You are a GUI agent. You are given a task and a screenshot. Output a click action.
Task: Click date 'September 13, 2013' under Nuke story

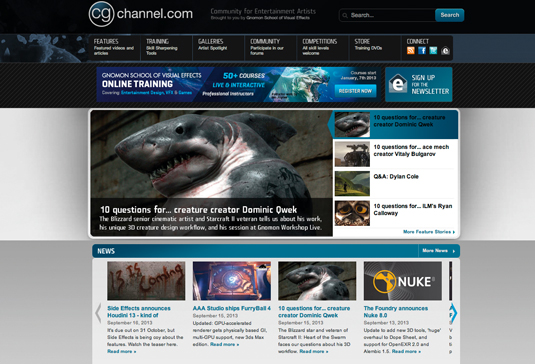[386, 323]
